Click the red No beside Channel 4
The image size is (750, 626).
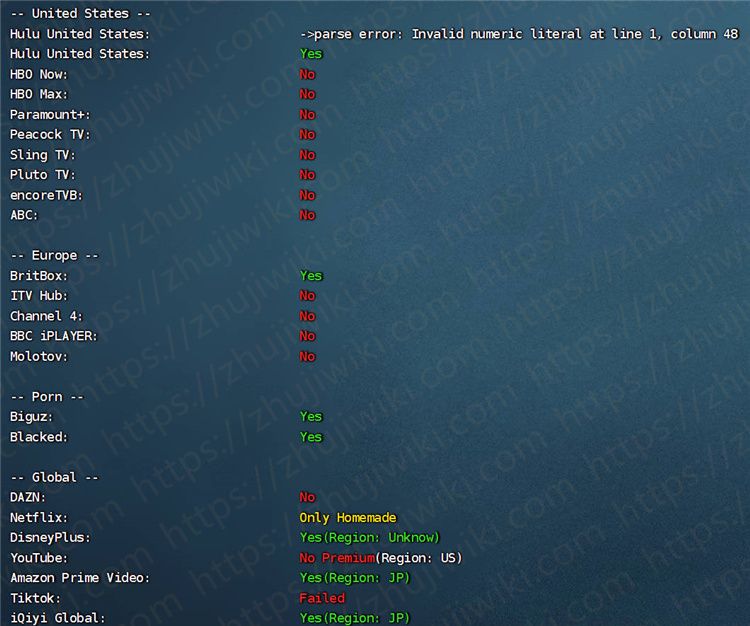308,316
